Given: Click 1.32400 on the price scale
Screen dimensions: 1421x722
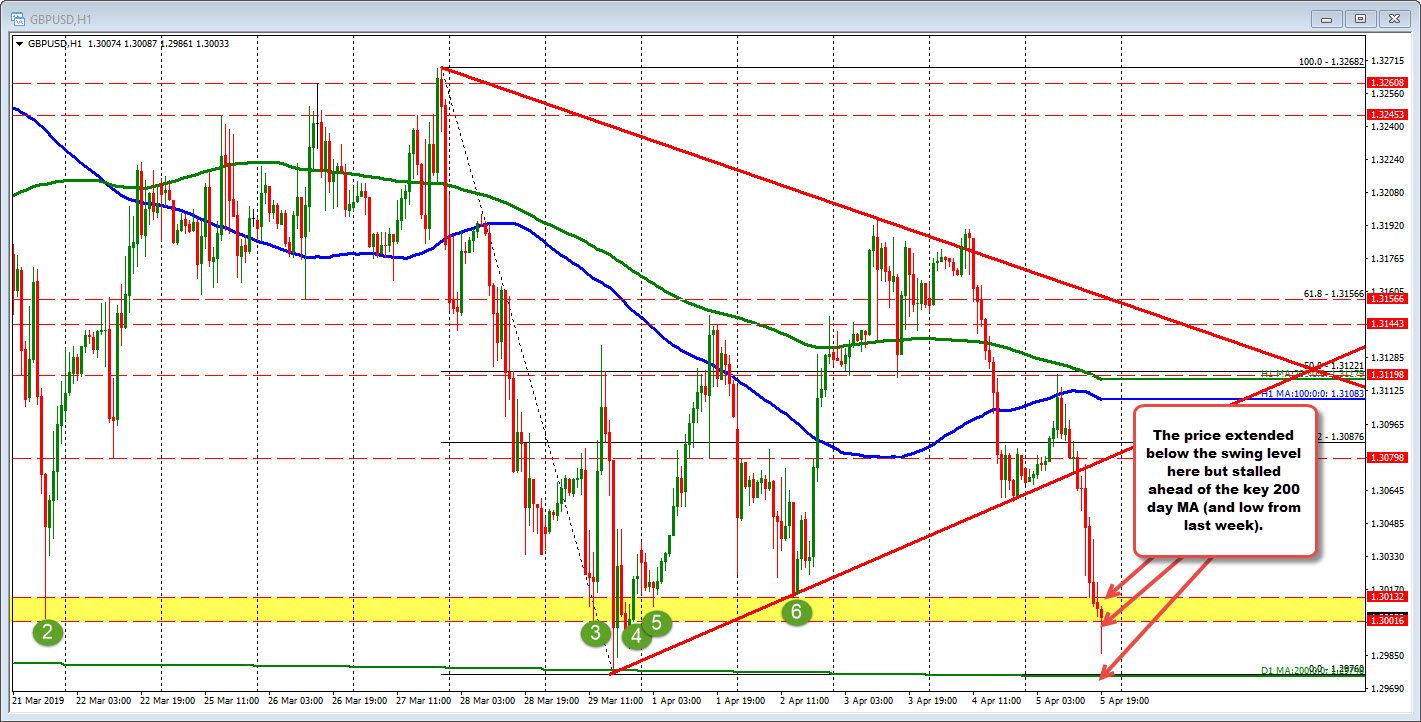Looking at the screenshot, I should pos(1388,126).
